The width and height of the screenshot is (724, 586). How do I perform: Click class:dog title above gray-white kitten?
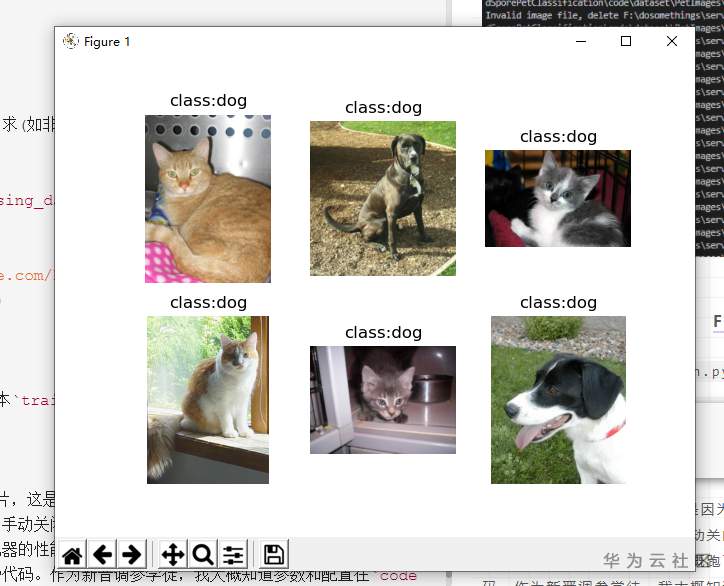tap(558, 137)
